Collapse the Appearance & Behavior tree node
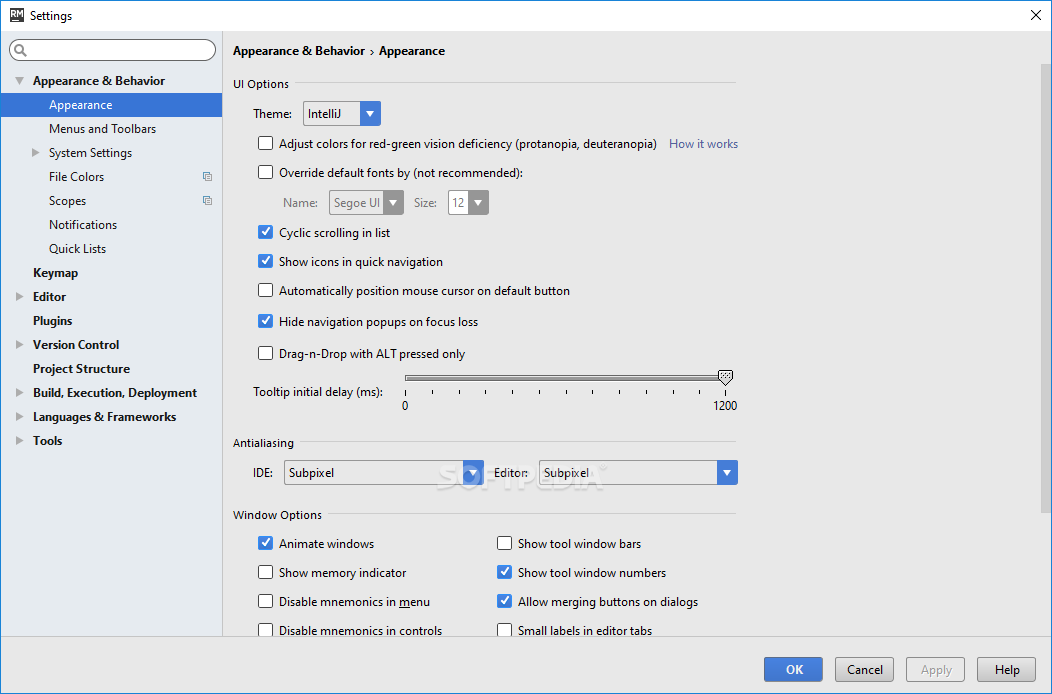This screenshot has height=694, width=1052. (x=19, y=81)
